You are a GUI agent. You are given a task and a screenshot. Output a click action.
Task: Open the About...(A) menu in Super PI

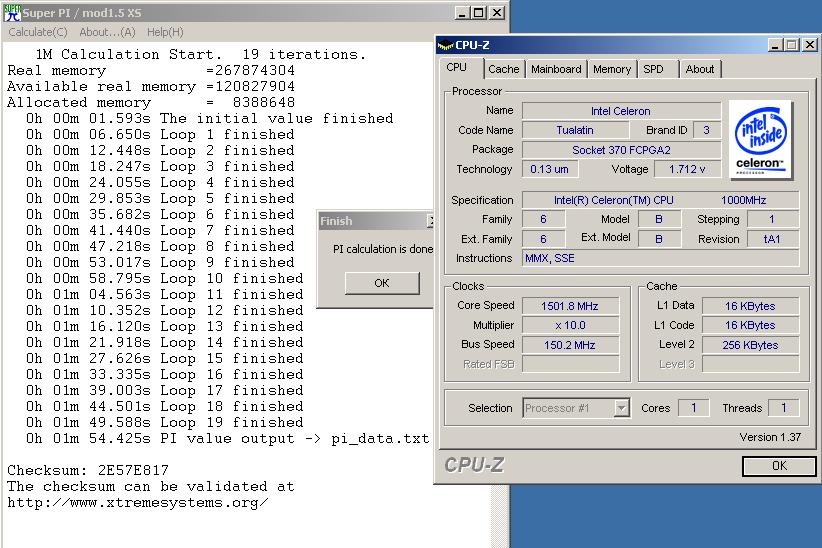(107, 33)
